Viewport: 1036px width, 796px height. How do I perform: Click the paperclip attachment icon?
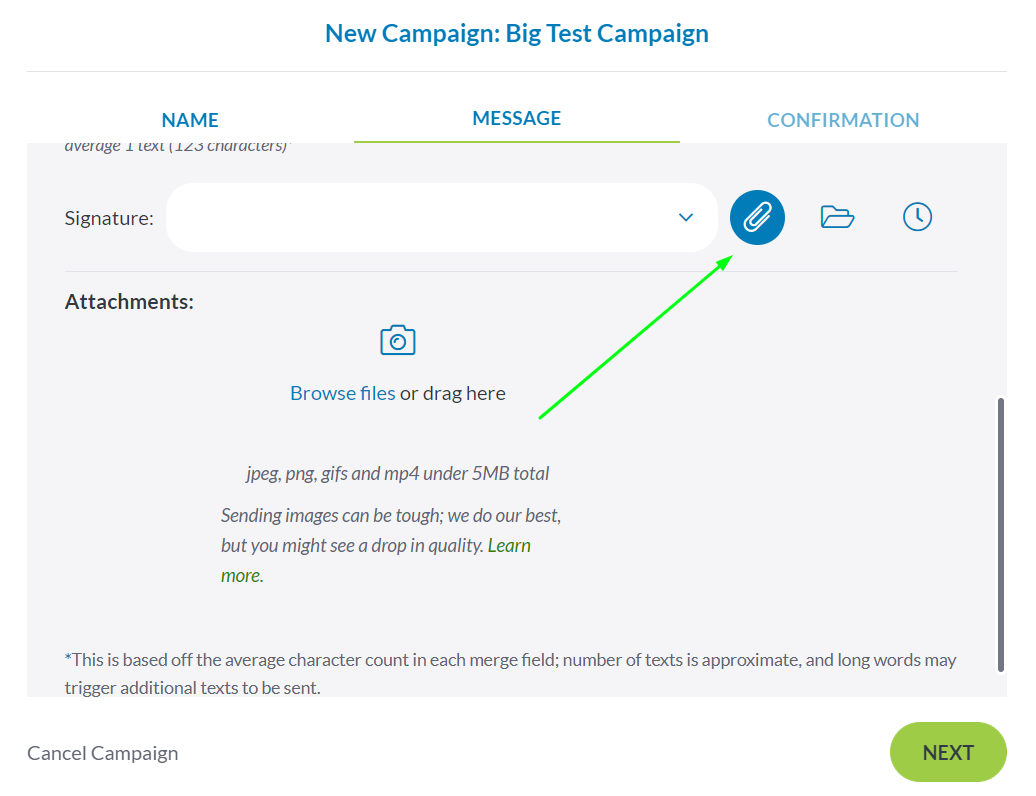click(757, 217)
